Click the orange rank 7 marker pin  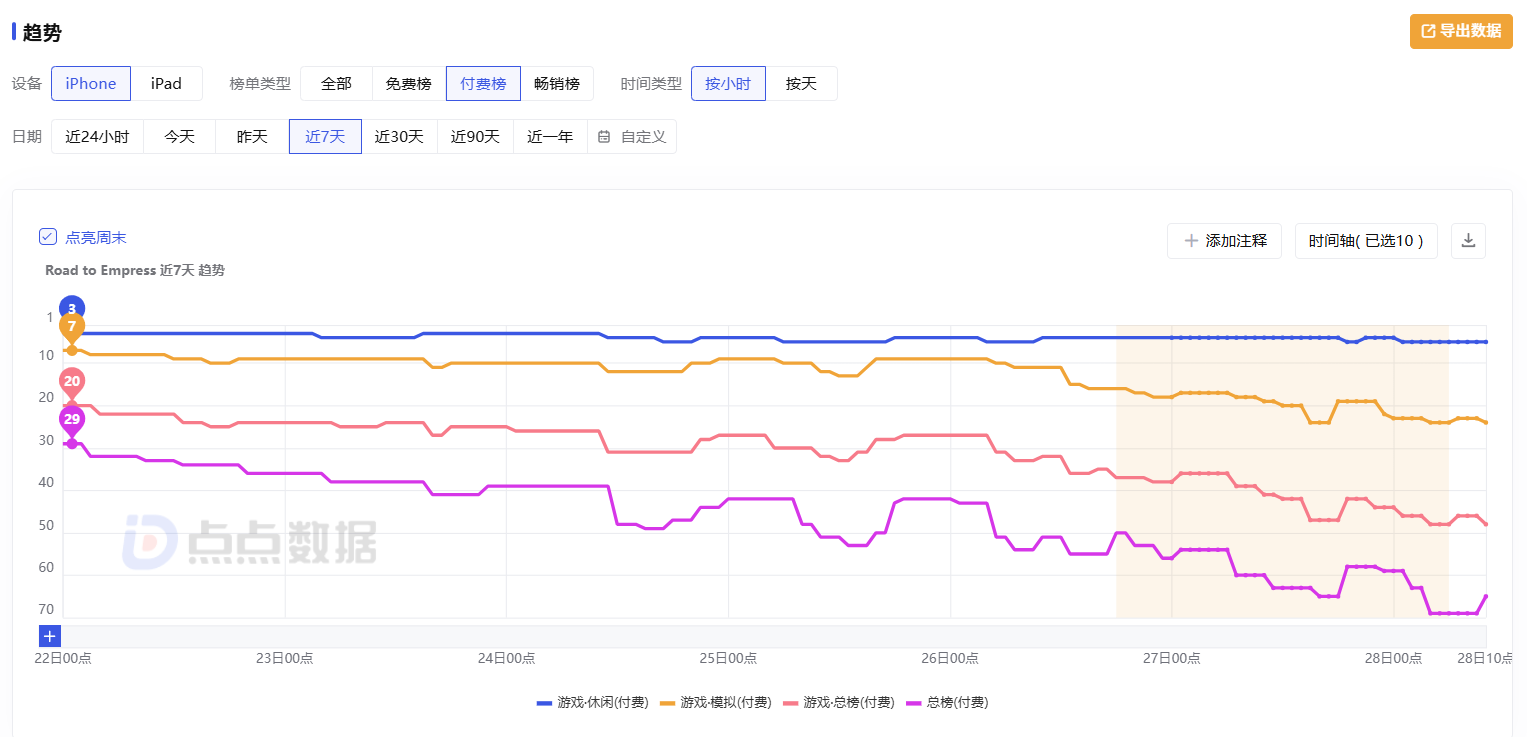[x=72, y=327]
